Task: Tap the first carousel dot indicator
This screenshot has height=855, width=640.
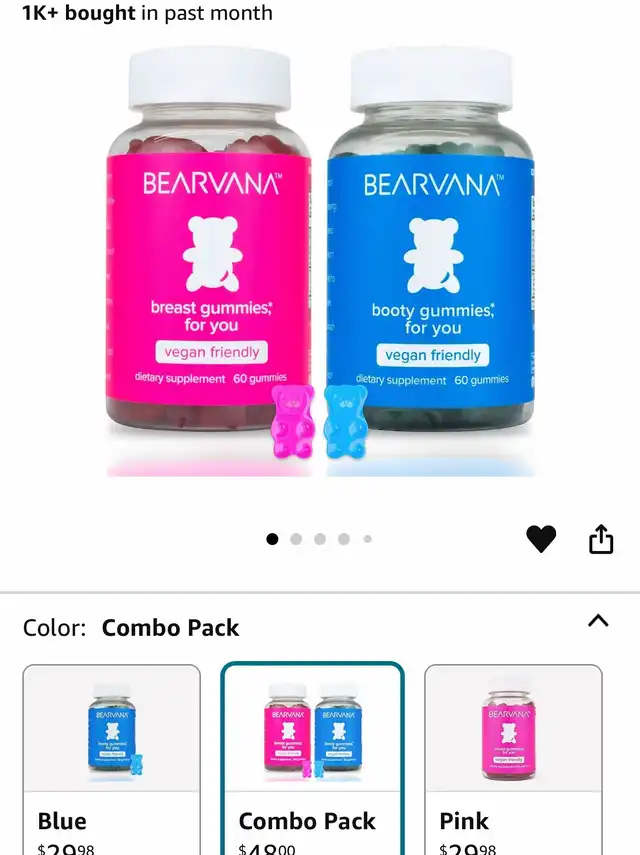Action: coord(272,539)
